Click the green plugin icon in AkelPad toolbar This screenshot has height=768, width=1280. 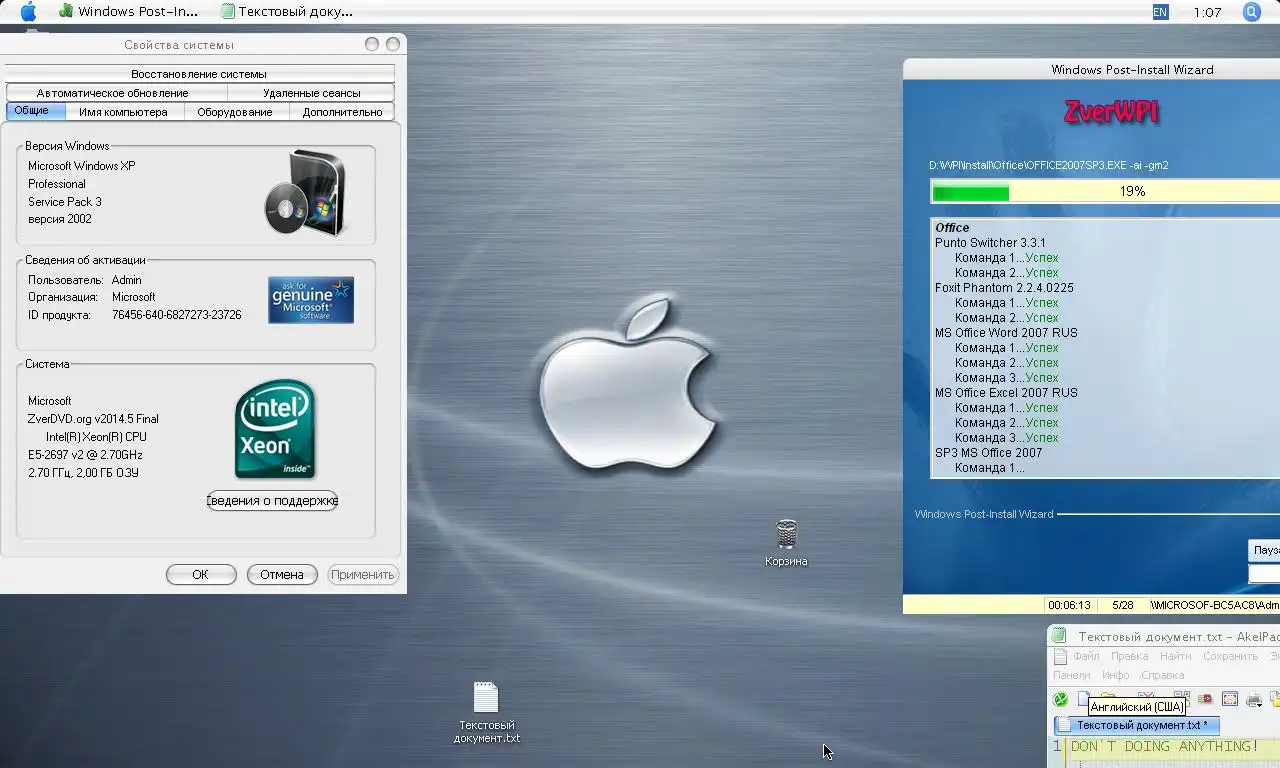pyautogui.click(x=1060, y=699)
